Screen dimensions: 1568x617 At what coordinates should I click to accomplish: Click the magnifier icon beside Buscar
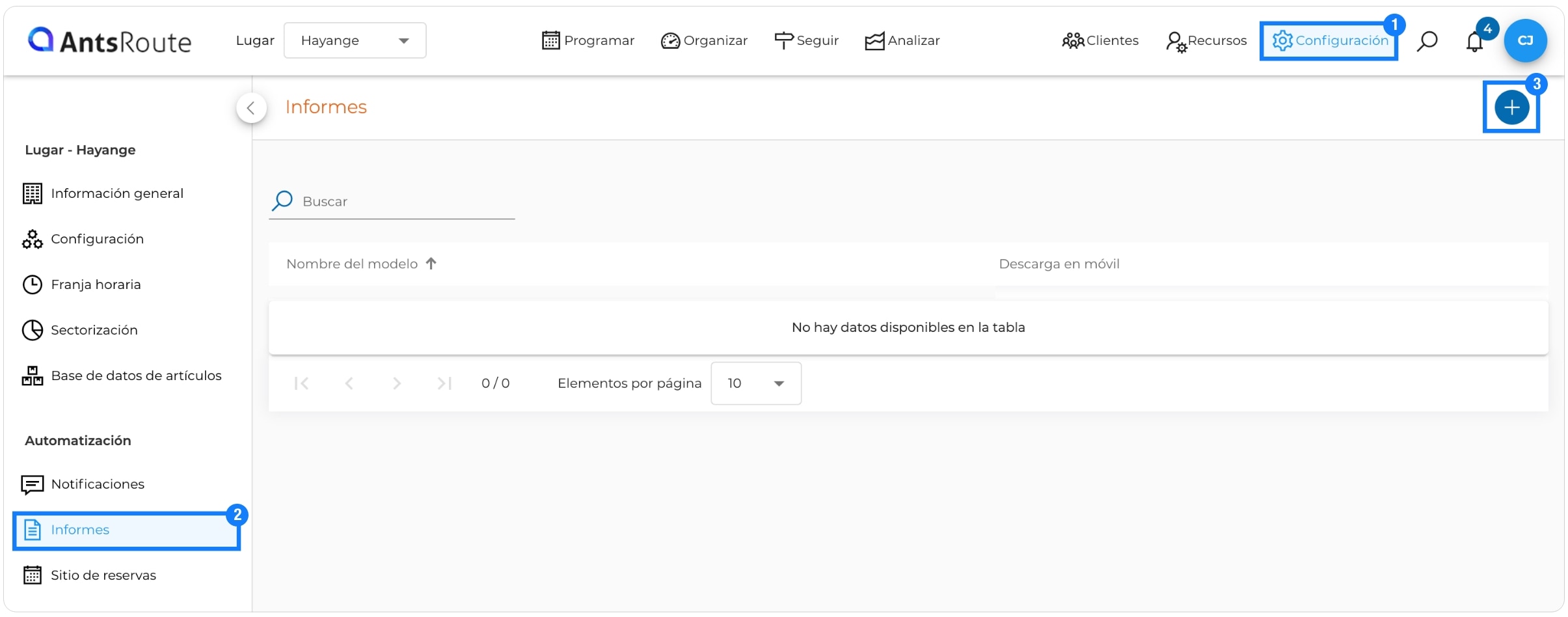(x=282, y=200)
